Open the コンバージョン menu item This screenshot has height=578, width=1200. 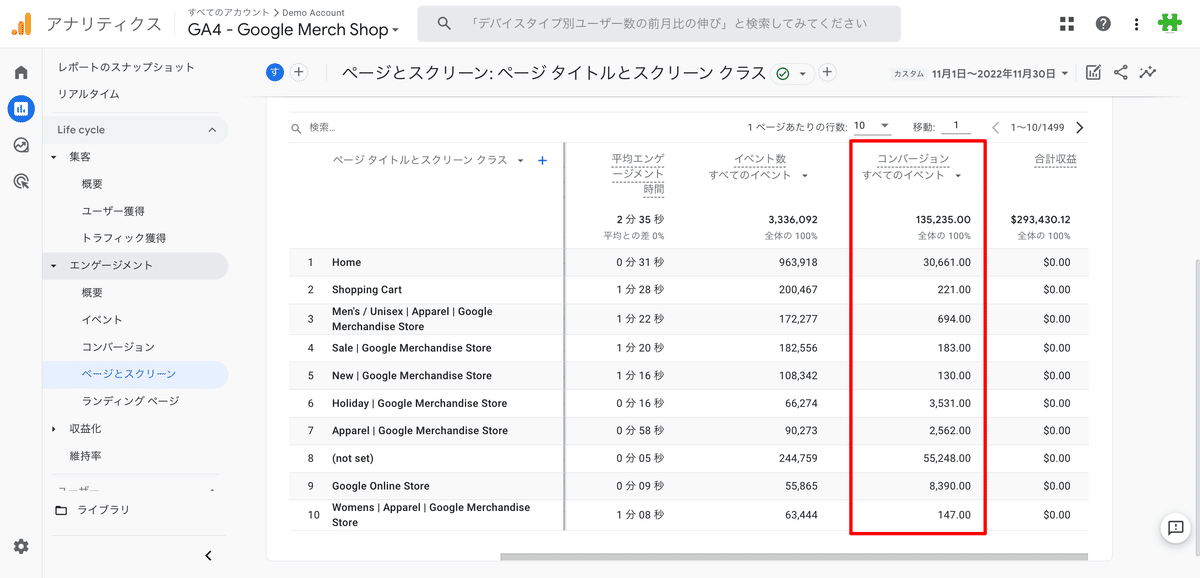(x=118, y=347)
